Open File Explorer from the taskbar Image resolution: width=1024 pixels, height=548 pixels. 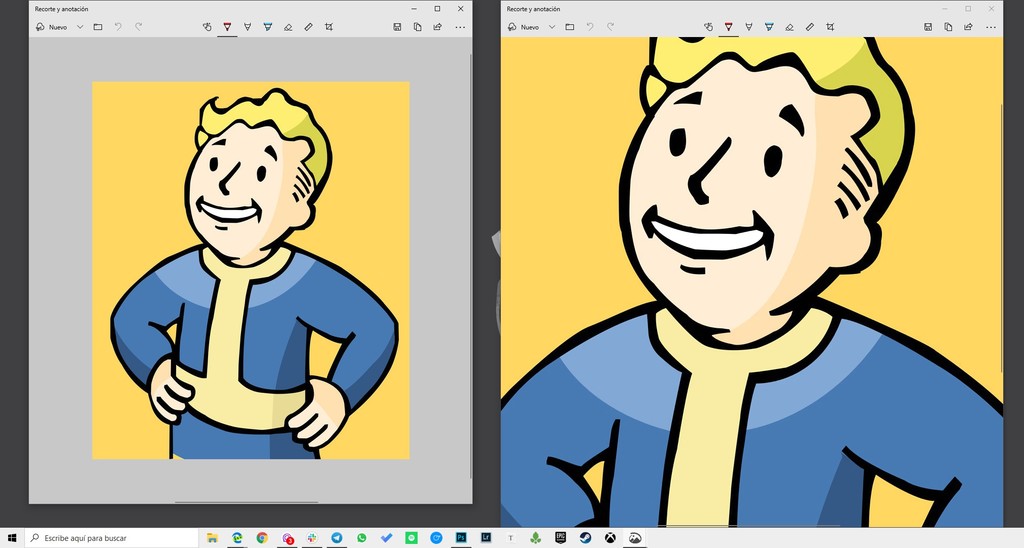pyautogui.click(x=212, y=538)
